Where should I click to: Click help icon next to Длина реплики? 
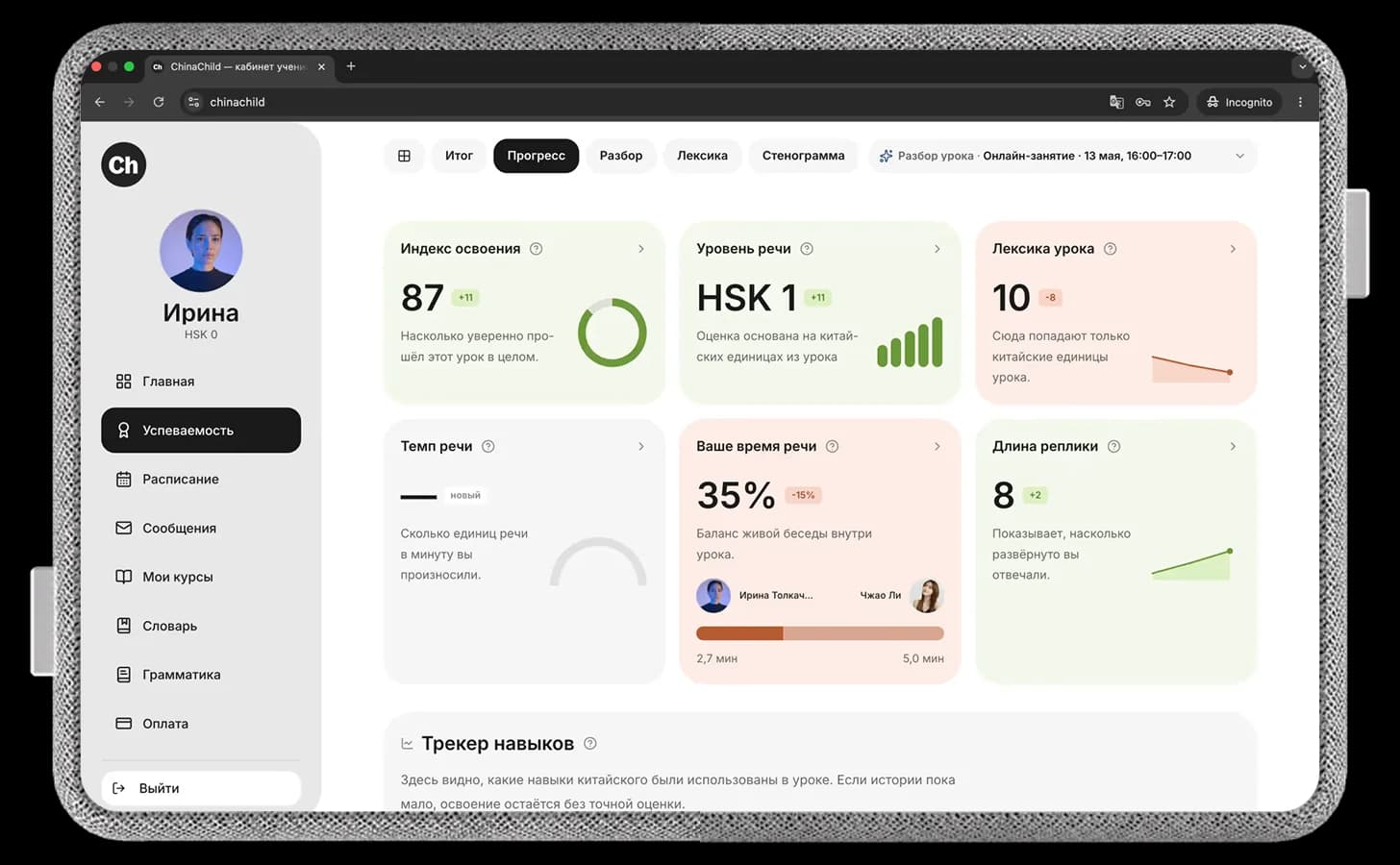tap(1114, 446)
